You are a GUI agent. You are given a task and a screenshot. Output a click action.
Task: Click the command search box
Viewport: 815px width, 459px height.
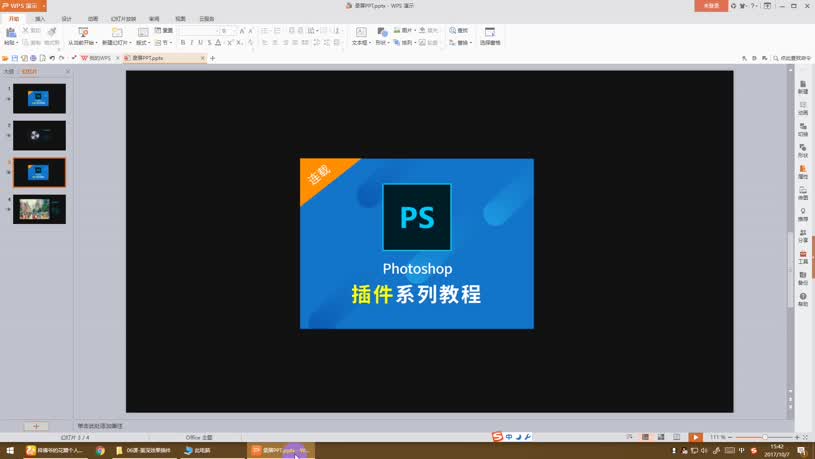click(x=792, y=58)
